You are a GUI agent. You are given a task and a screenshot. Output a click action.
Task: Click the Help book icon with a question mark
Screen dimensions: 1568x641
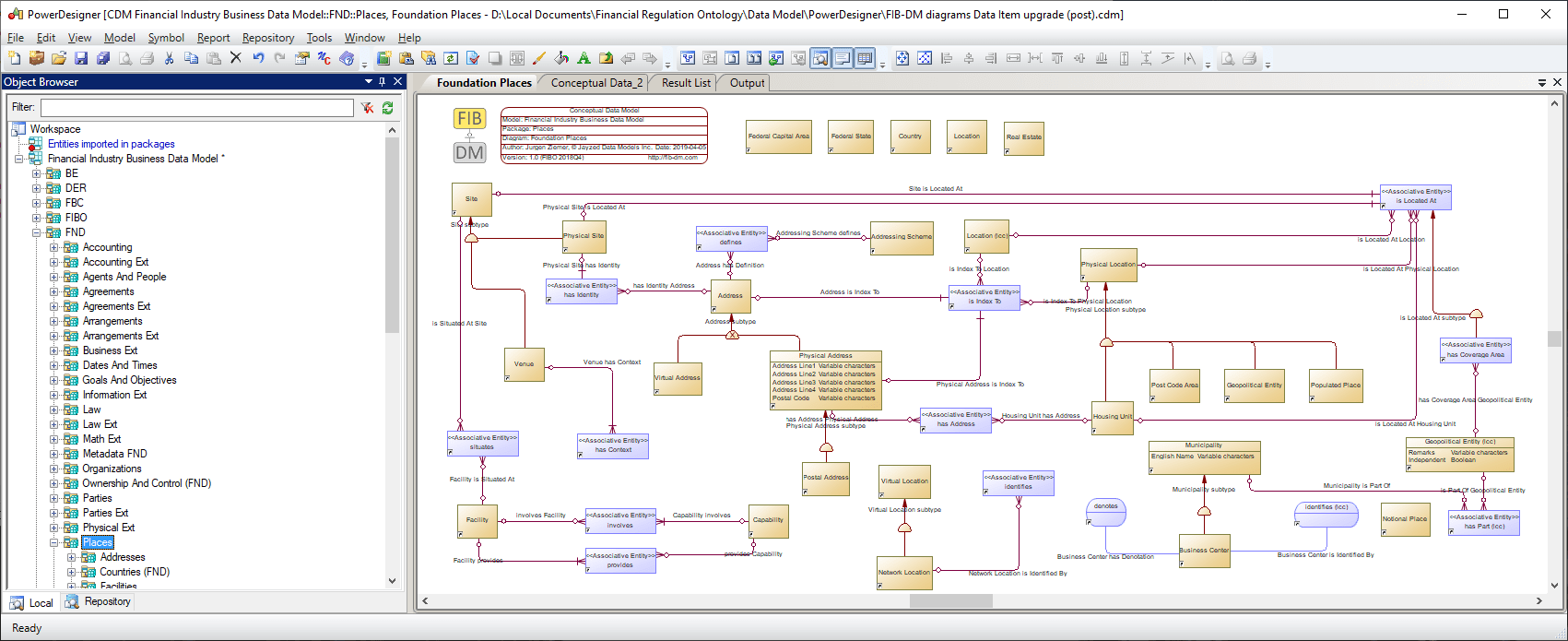[347, 58]
